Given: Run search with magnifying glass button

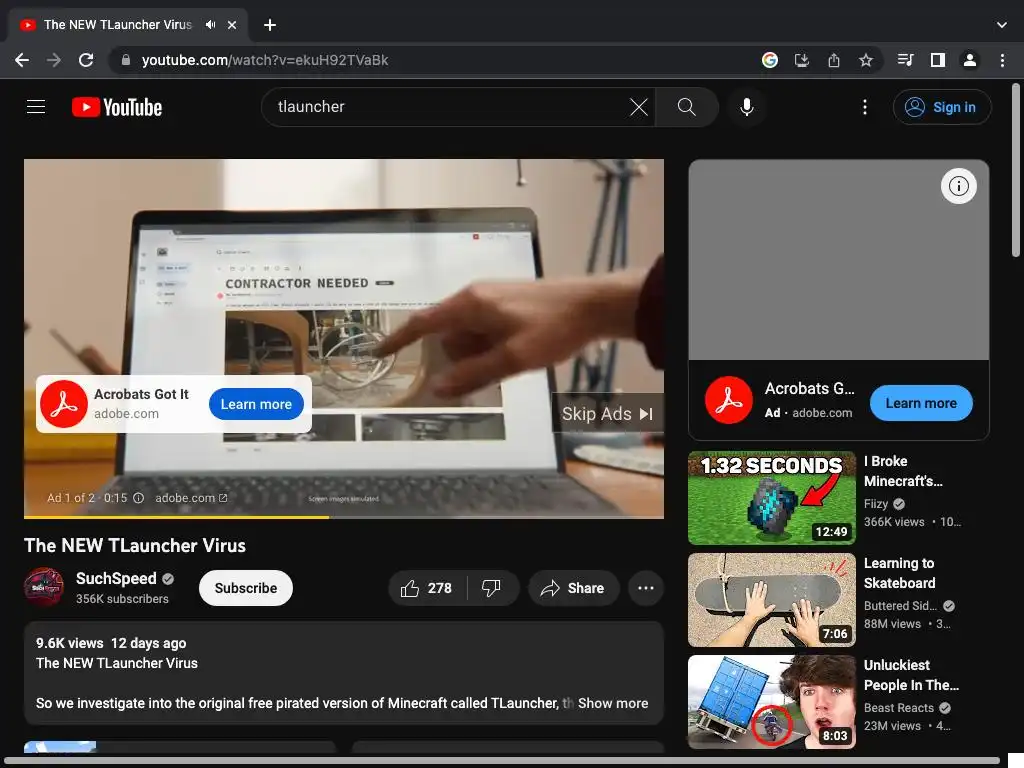Looking at the screenshot, I should coord(686,106).
